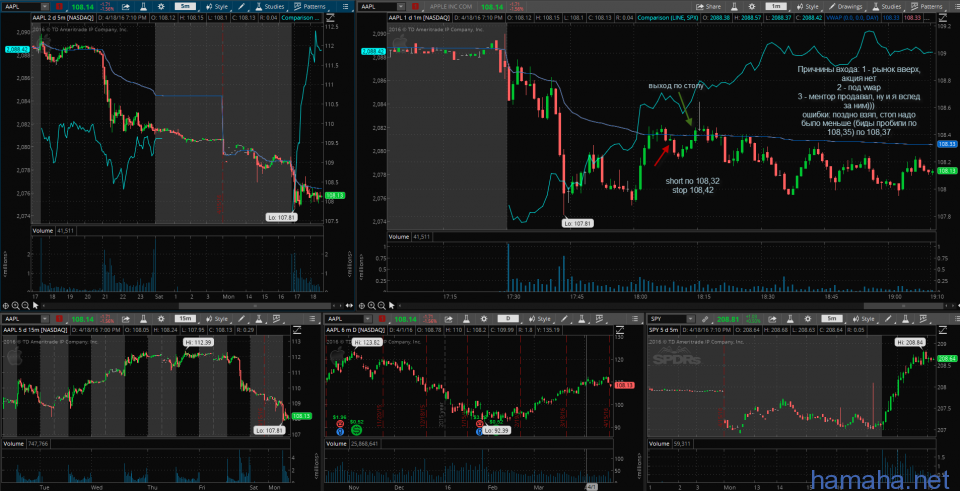960x491 pixels.
Task: Open settings gear in the 15m chart
Action: tap(161, 319)
